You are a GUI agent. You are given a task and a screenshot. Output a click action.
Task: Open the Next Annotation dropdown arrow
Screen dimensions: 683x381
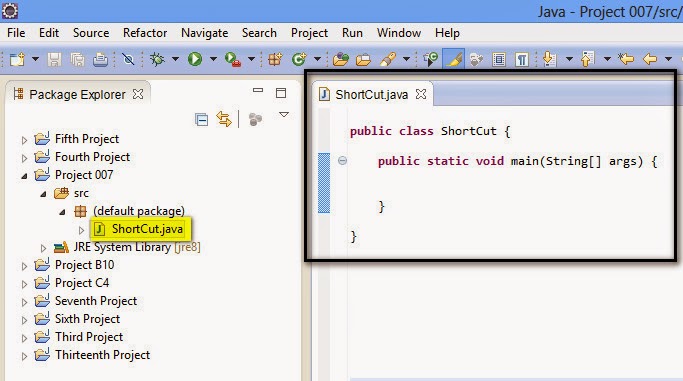(x=569, y=59)
